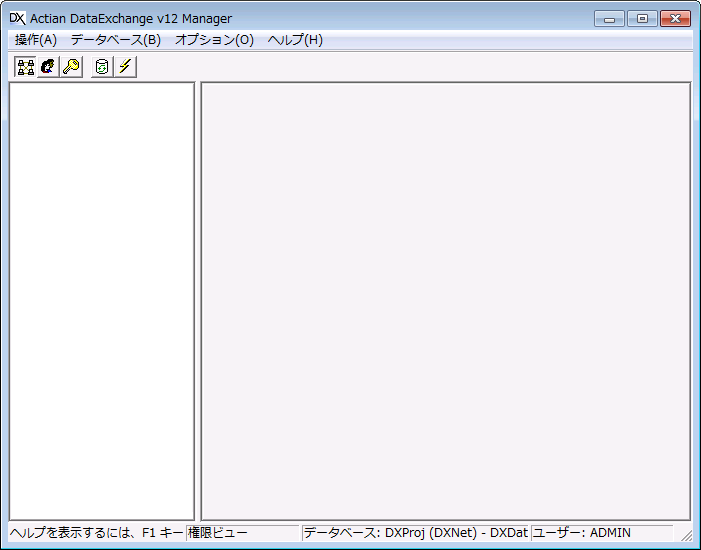Click the データベース: DXProj status bar section

(x=415, y=533)
